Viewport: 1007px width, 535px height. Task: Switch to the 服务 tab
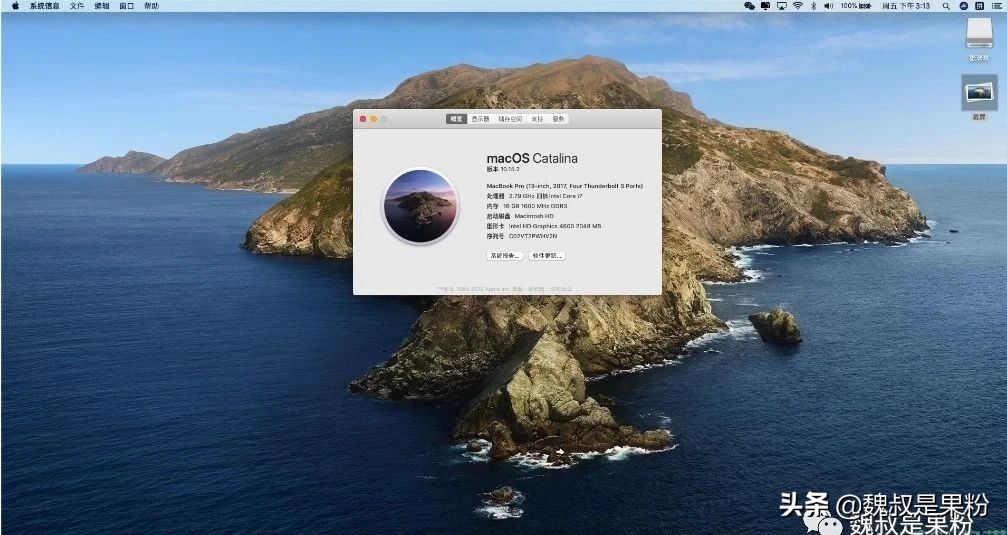coord(559,119)
